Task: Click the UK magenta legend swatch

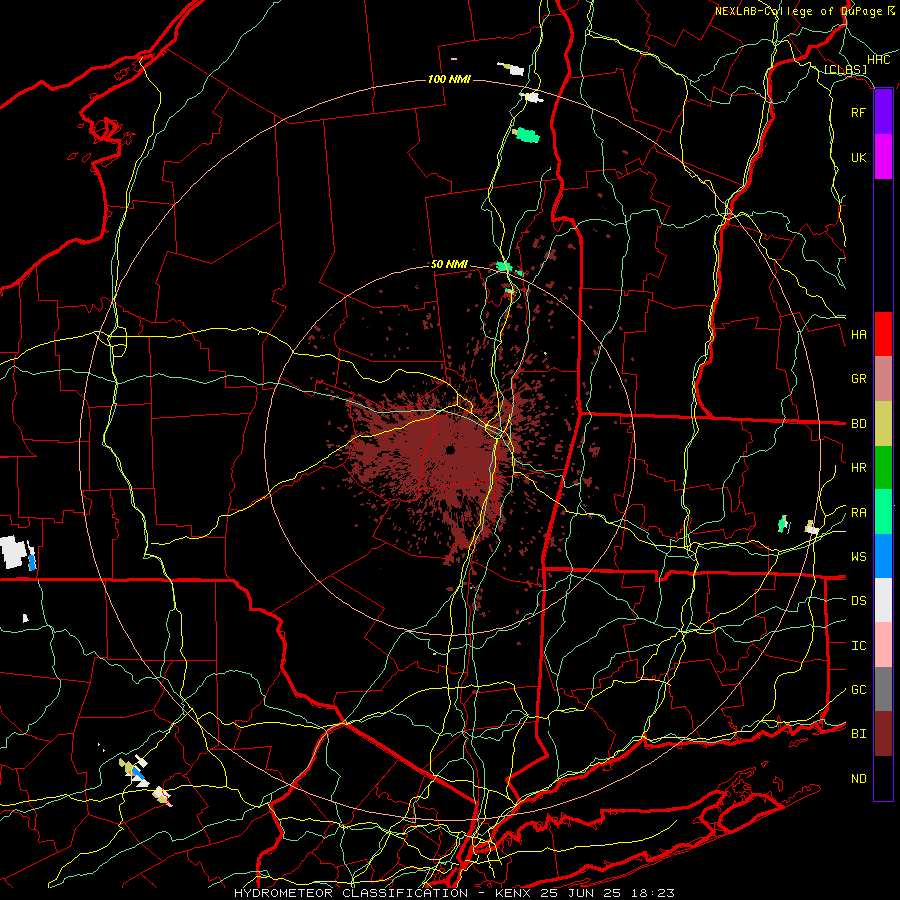Action: [x=883, y=157]
